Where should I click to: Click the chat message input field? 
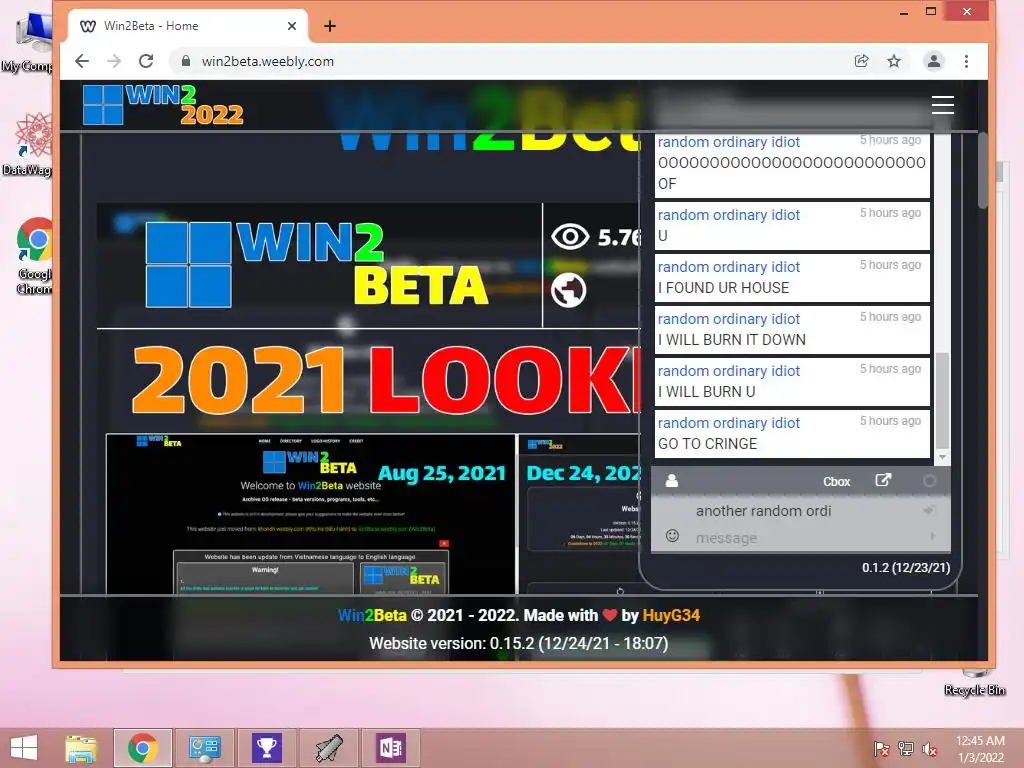click(803, 538)
